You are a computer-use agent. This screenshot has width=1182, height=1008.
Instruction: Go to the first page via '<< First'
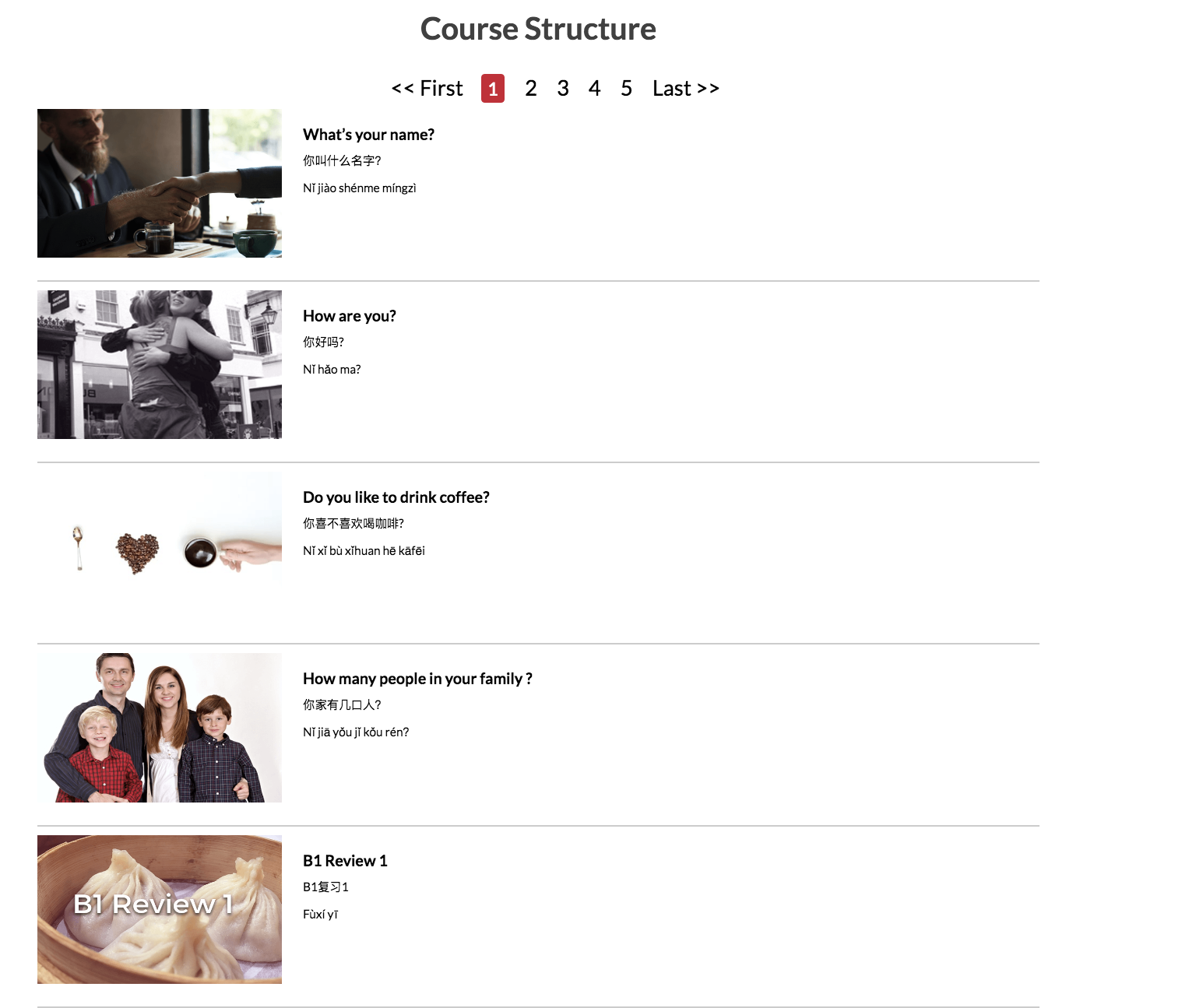427,88
